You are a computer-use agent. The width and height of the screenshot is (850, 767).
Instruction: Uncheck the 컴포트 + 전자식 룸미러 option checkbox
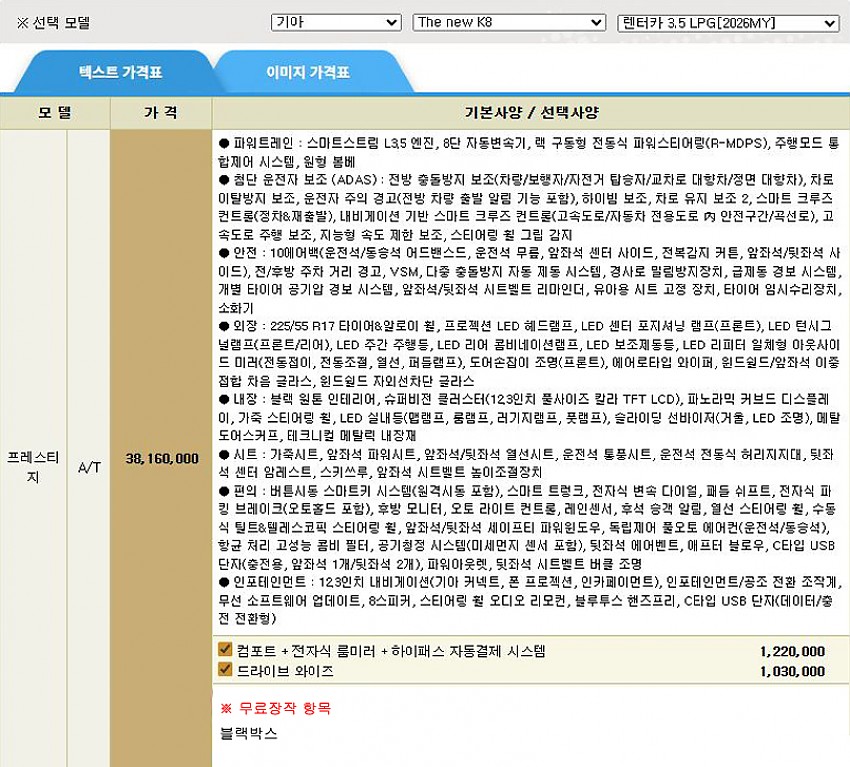click(x=225, y=650)
